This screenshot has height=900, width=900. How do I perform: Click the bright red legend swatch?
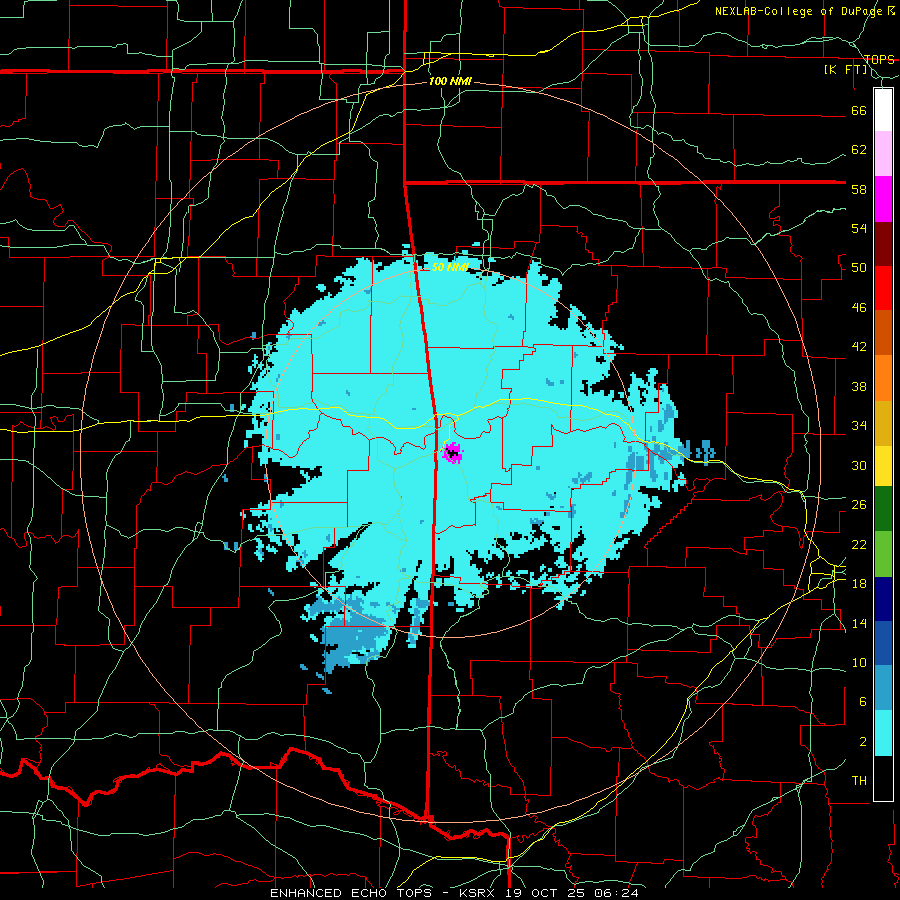point(883,288)
